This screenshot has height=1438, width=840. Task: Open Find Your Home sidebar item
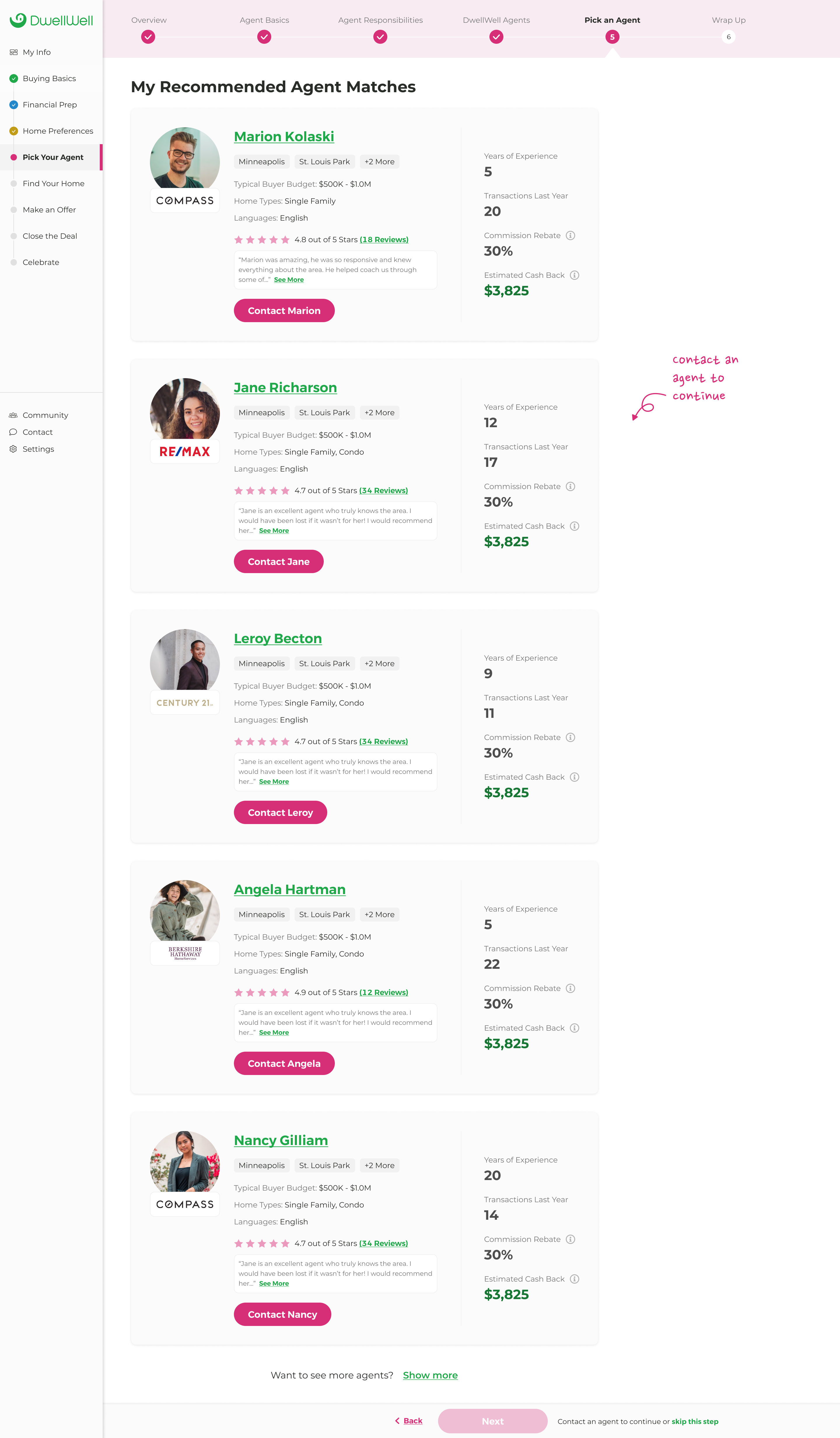click(x=53, y=183)
